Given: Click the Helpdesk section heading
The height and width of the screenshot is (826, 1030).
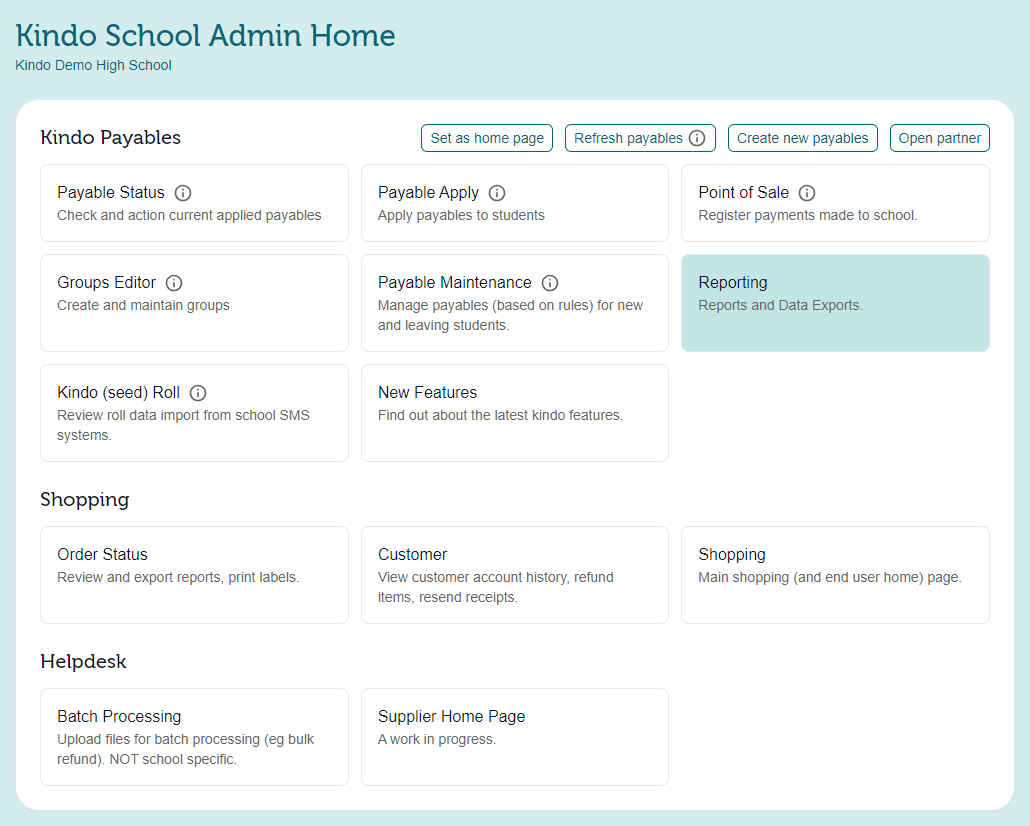Looking at the screenshot, I should (x=83, y=661).
